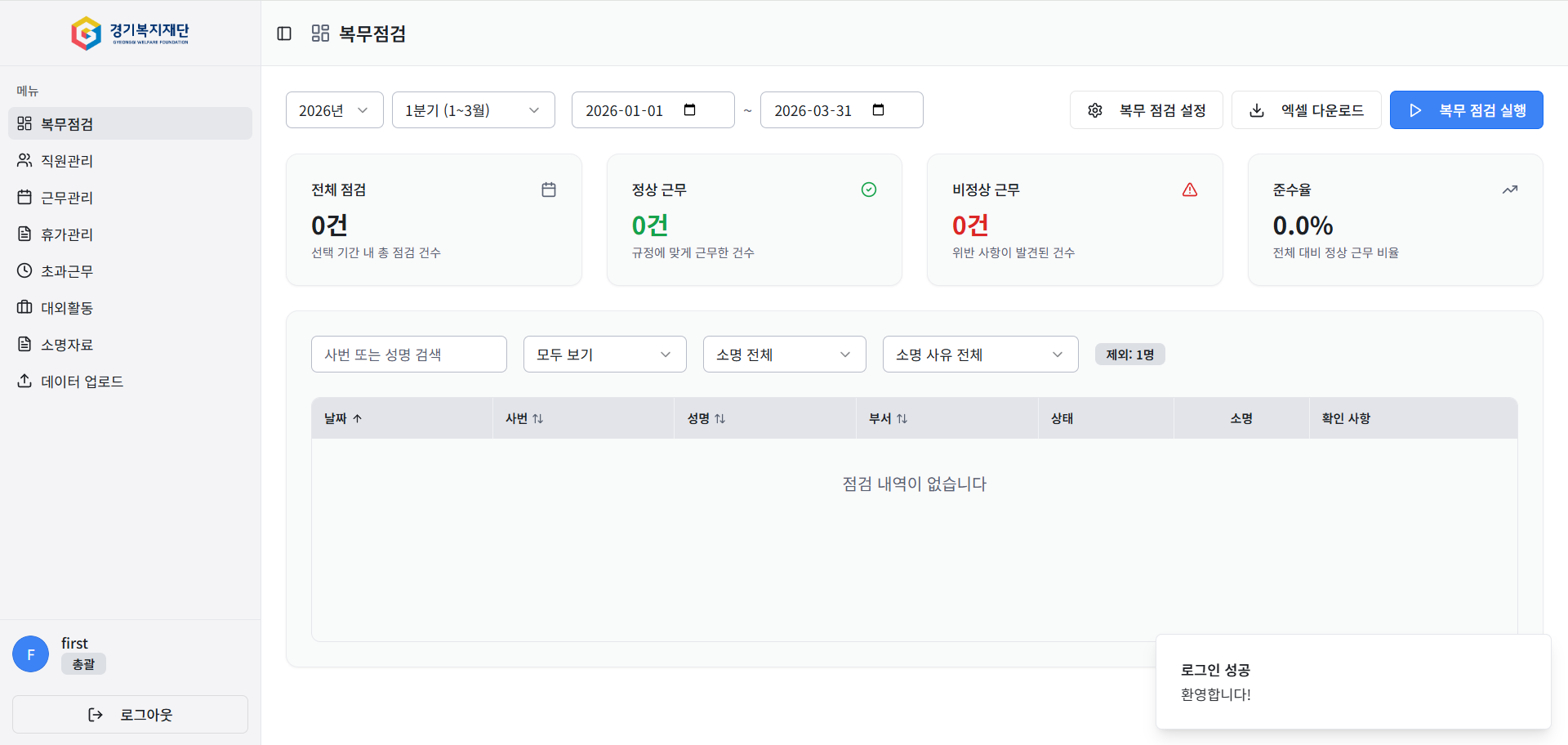Open 복무 점검 설정 via the gear icon
Viewport: 1568px width, 745px height.
click(x=1095, y=109)
